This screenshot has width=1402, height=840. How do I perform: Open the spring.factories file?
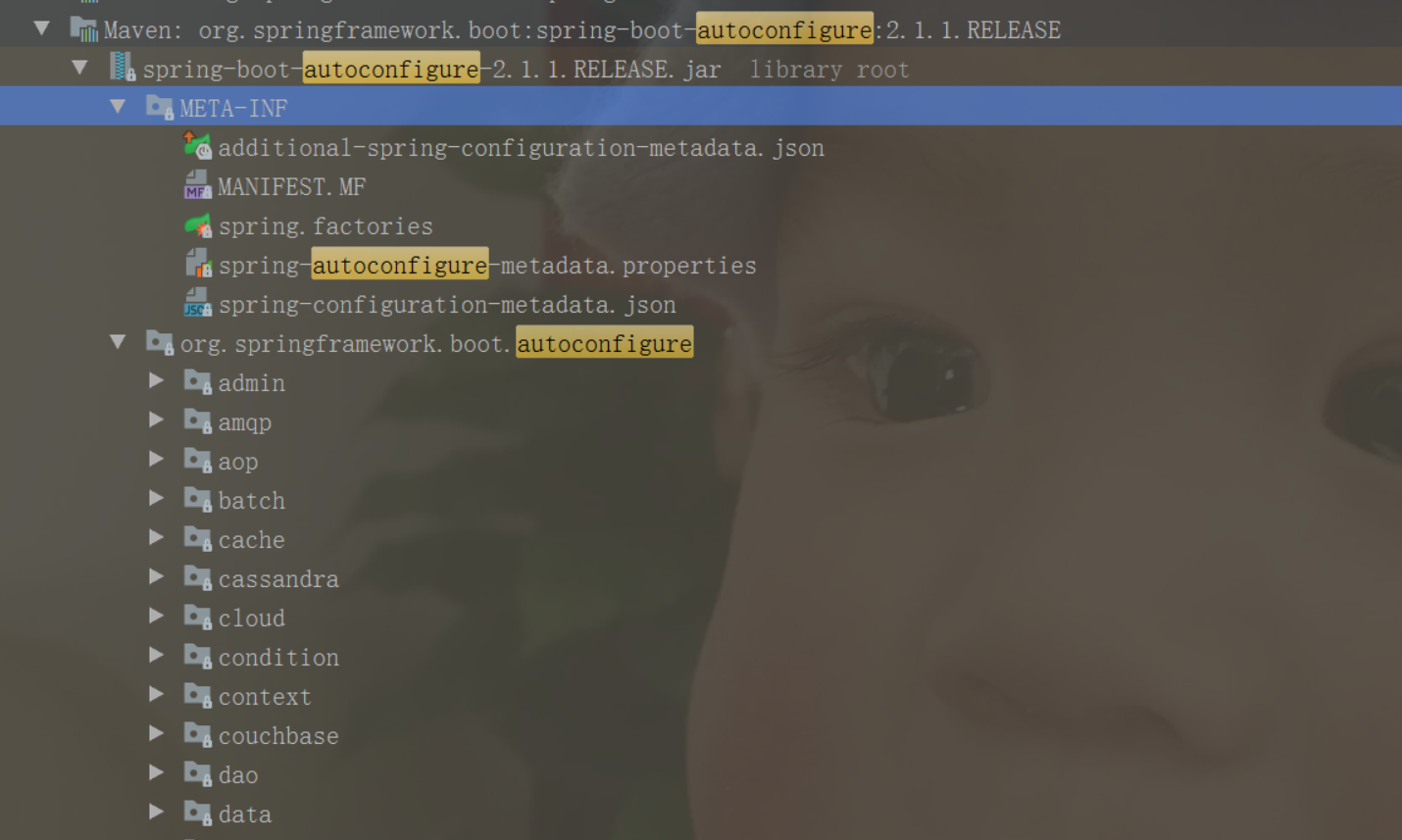(325, 226)
